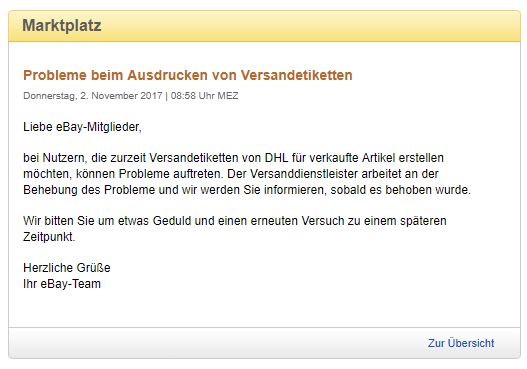Click the word Versandetiketten in the first paragraph
The height and width of the screenshot is (369, 527).
click(x=194, y=158)
